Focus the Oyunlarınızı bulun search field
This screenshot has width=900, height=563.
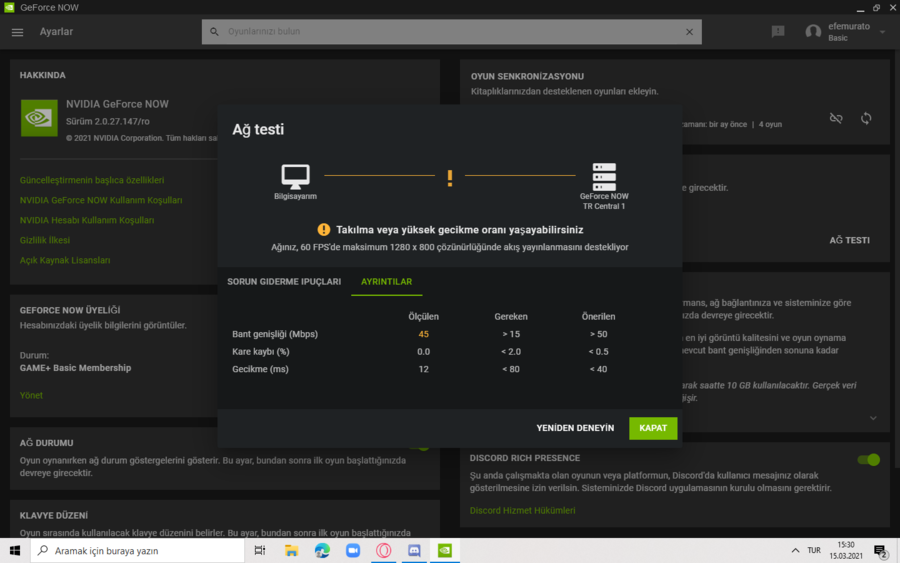coord(451,32)
